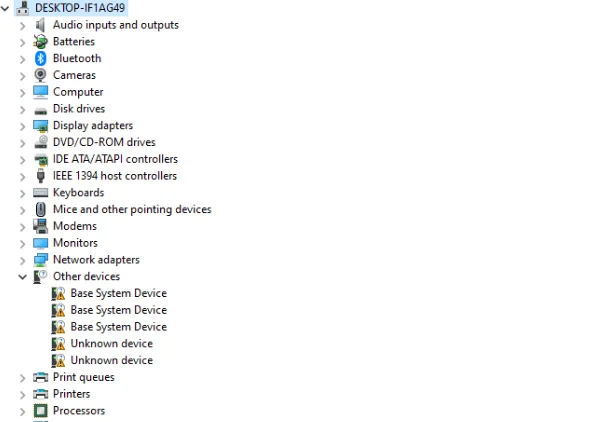The width and height of the screenshot is (613, 422).
Task: Expand the Display adapters category
Action: click(x=23, y=126)
